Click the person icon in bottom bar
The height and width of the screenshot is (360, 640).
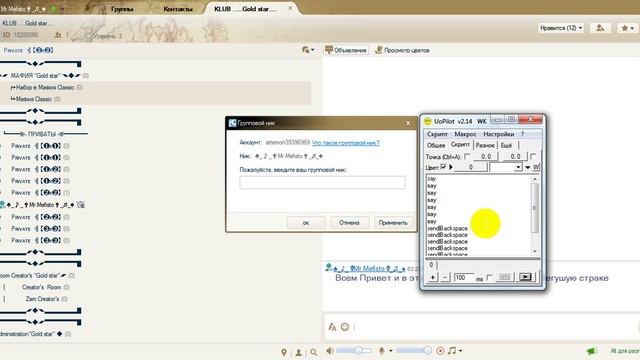299,352
